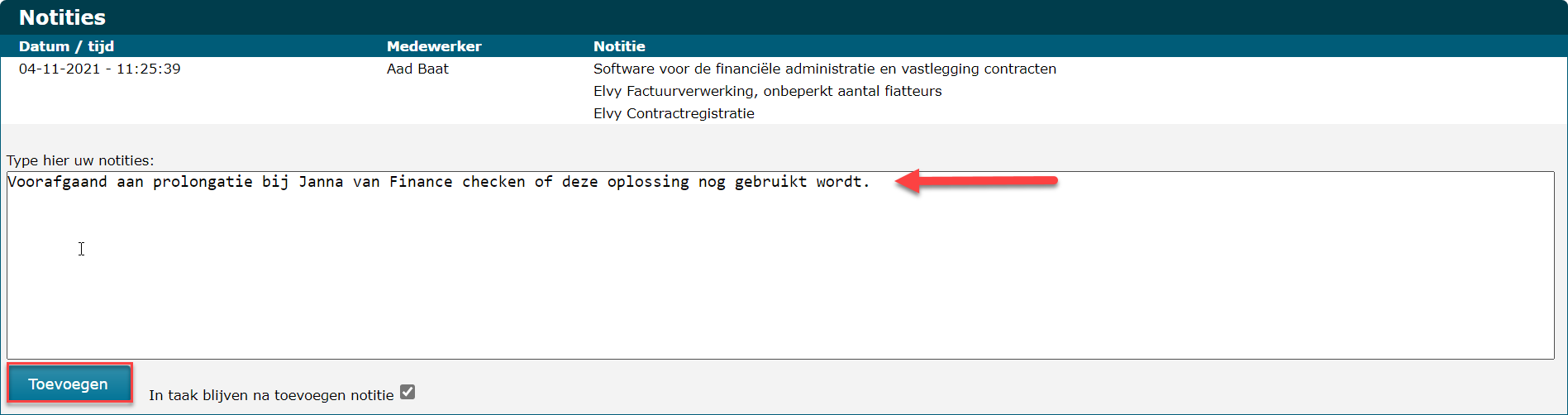This screenshot has width=1568, height=415.
Task: Place cursor after 'wordt.' in the note
Action: pyautogui.click(x=871, y=182)
